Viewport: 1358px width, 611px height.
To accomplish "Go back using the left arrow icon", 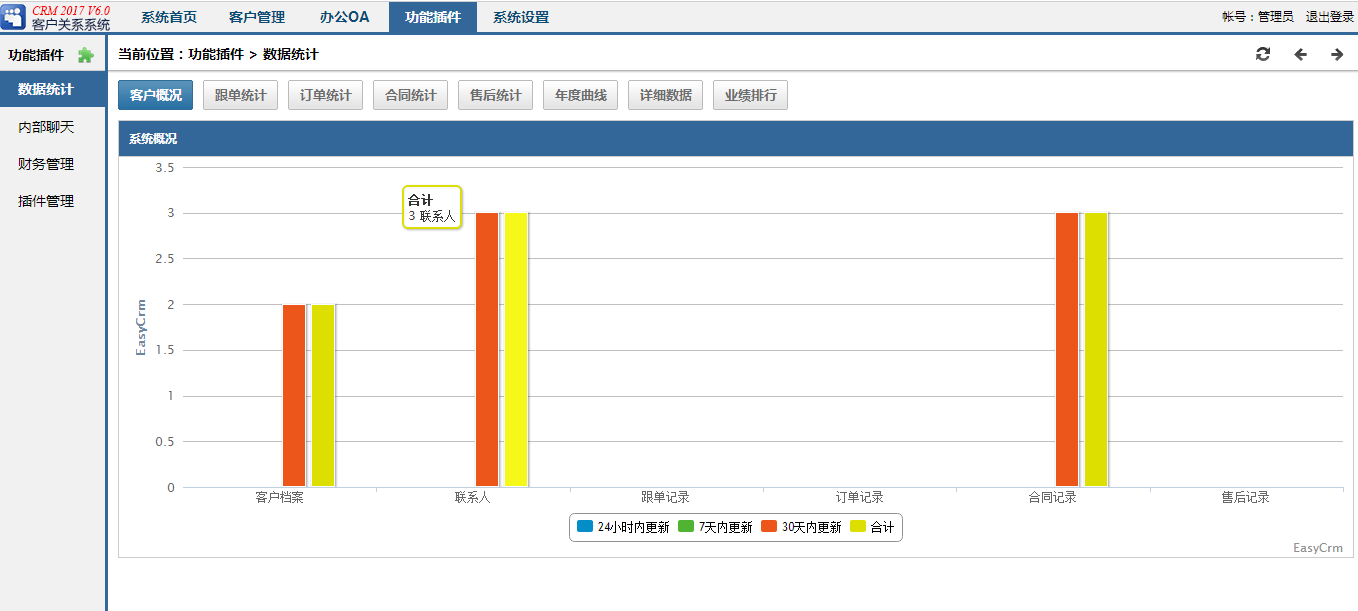I will coord(1300,54).
